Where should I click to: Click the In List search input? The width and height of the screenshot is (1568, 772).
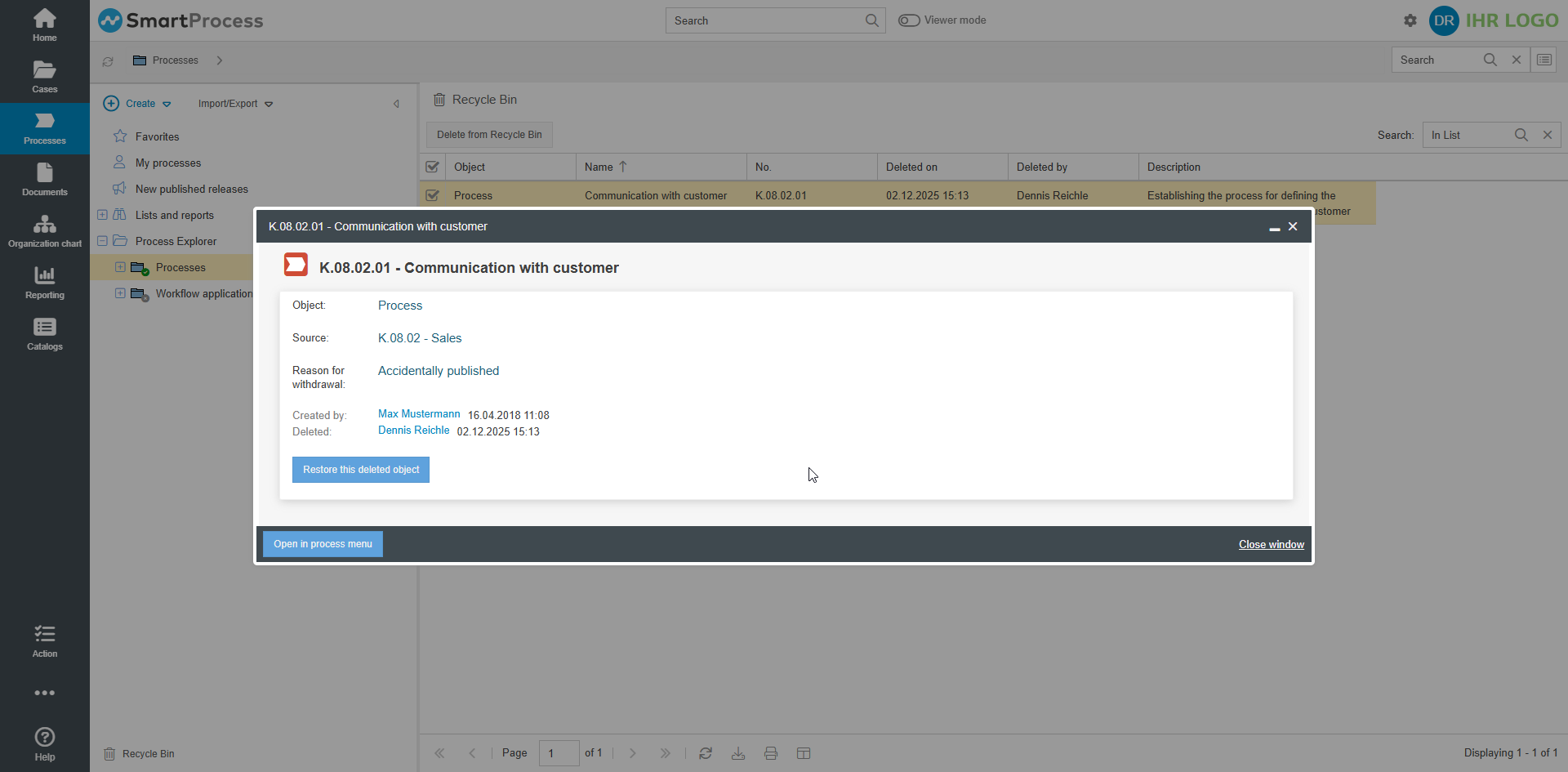click(x=1468, y=135)
